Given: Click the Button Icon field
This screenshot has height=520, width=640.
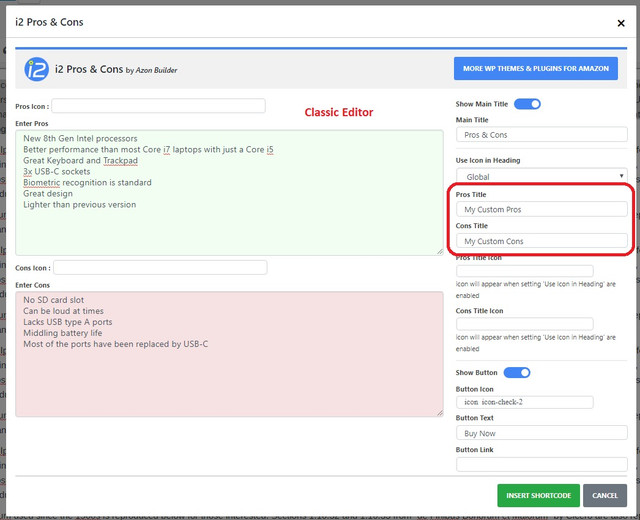Looking at the screenshot, I should (524, 402).
